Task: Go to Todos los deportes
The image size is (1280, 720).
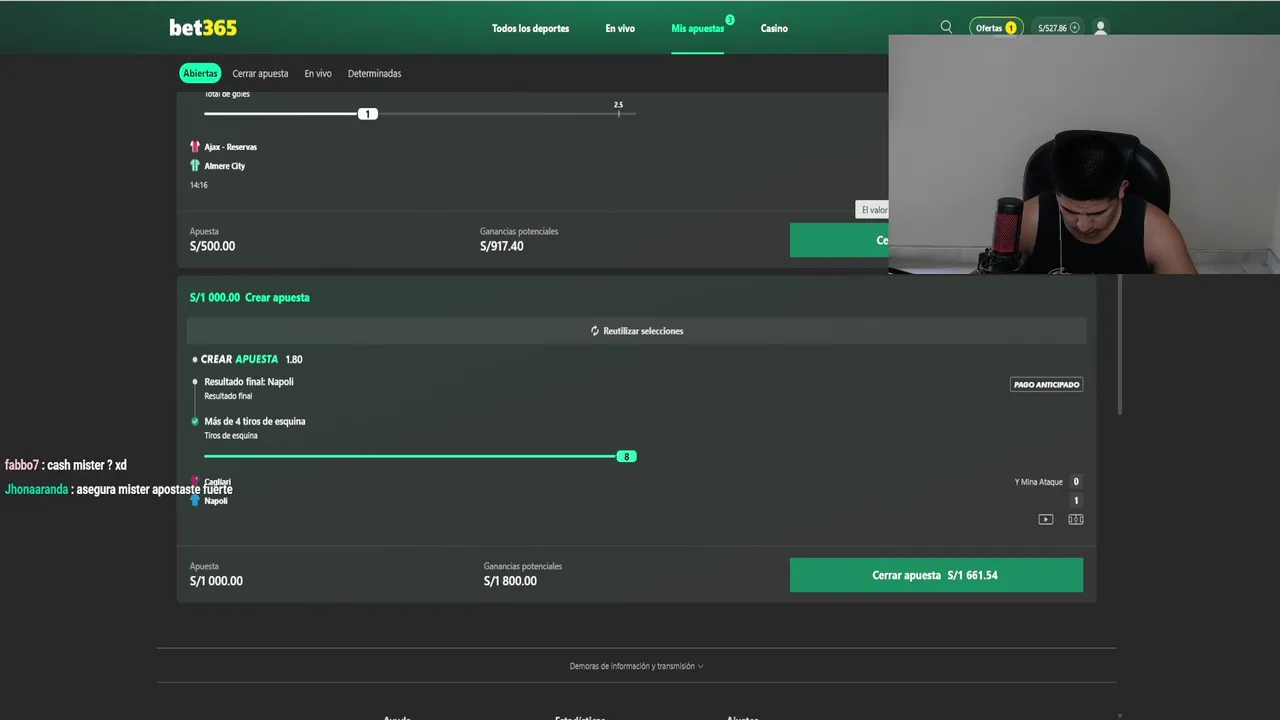Action: click(530, 28)
